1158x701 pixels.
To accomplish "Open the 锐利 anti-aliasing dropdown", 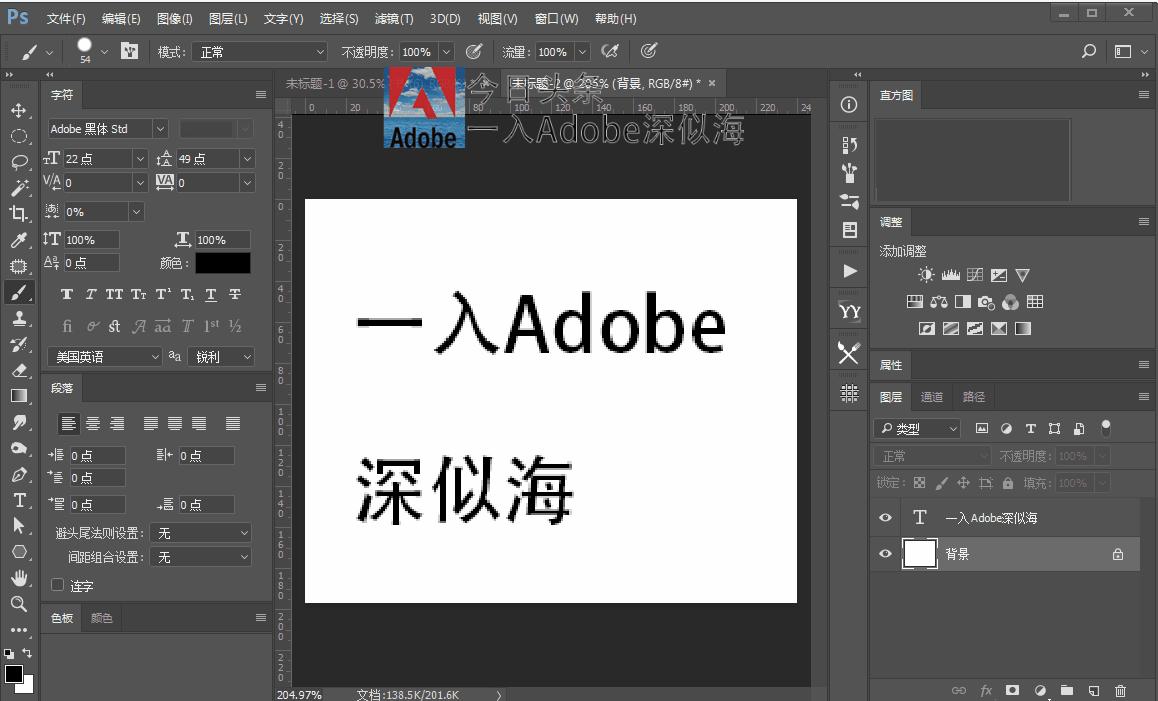I will tap(221, 356).
